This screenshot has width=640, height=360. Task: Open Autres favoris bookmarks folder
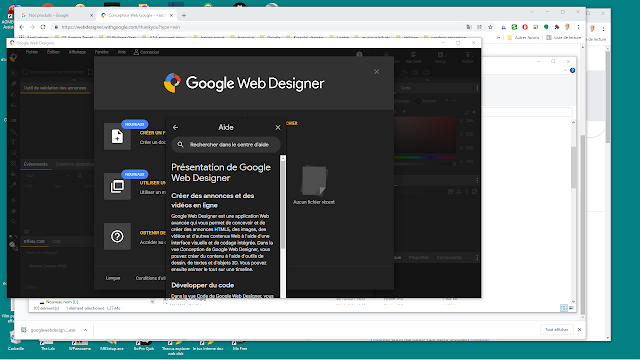[523, 38]
